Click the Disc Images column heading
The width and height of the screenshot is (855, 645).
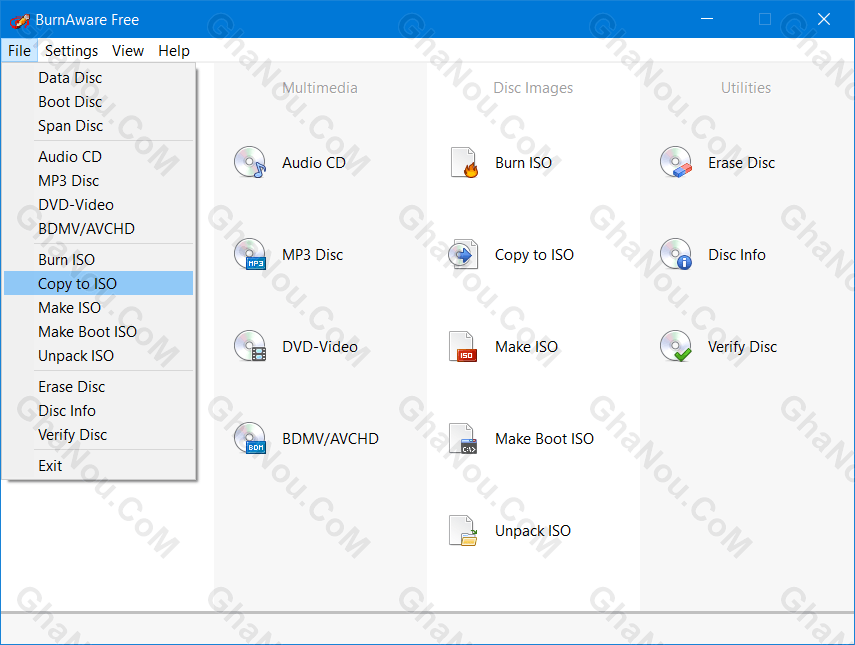click(x=533, y=88)
